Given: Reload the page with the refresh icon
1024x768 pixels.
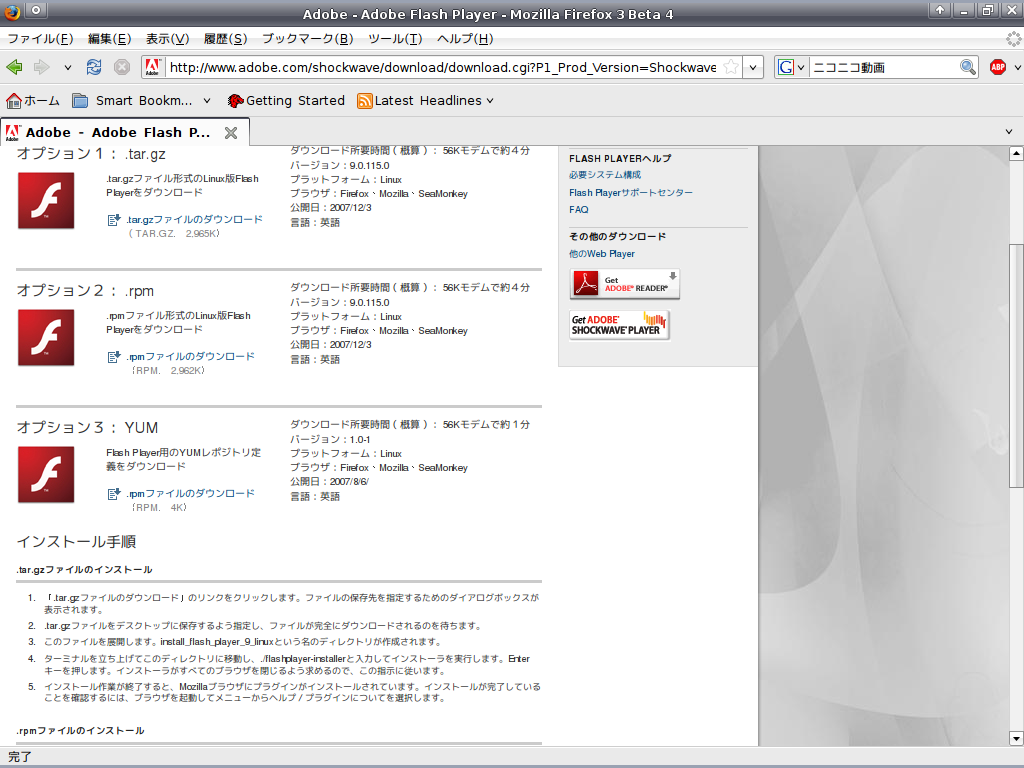Looking at the screenshot, I should pyautogui.click(x=94, y=67).
